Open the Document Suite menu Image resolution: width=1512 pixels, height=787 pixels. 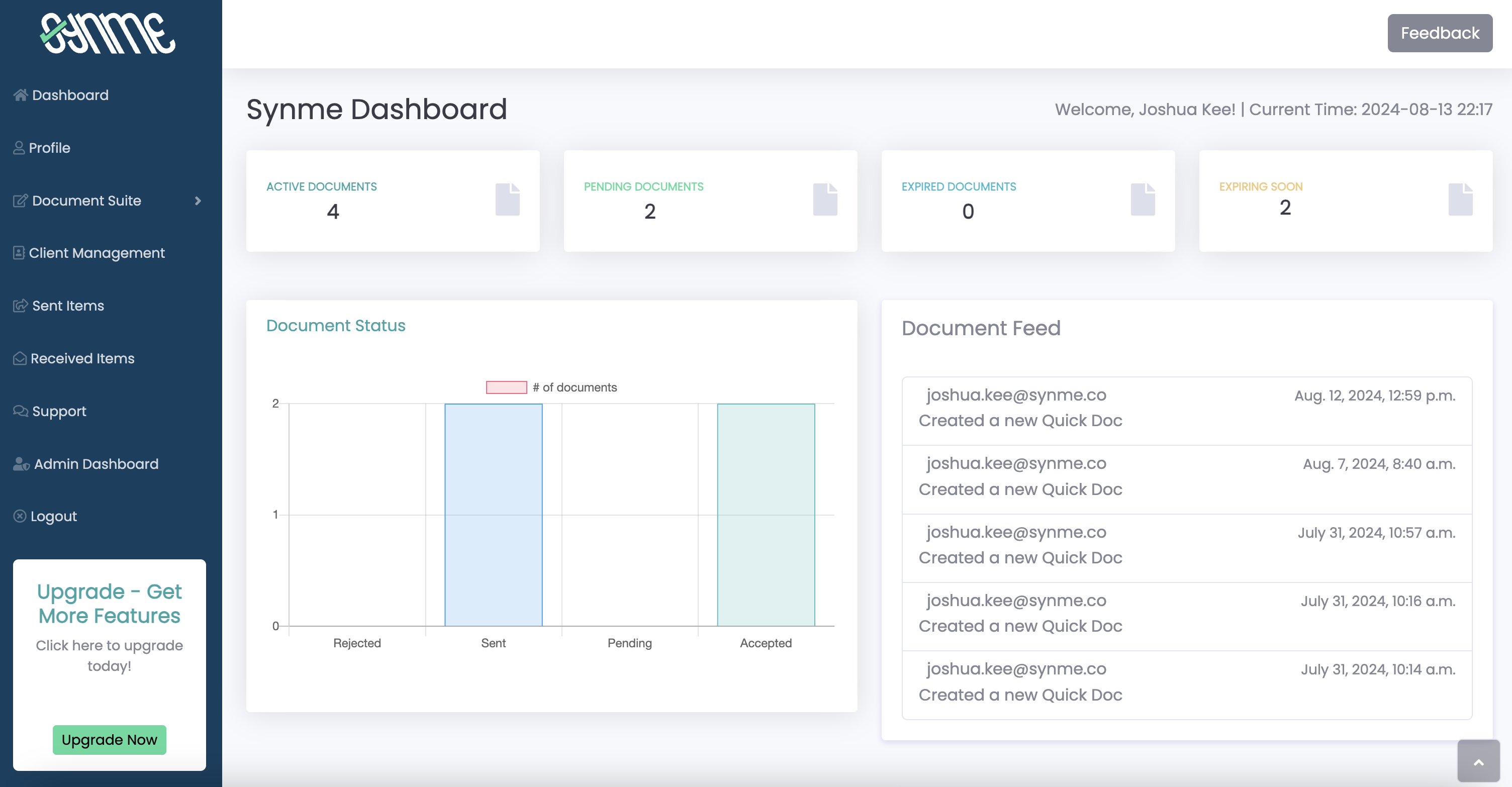[x=87, y=201]
